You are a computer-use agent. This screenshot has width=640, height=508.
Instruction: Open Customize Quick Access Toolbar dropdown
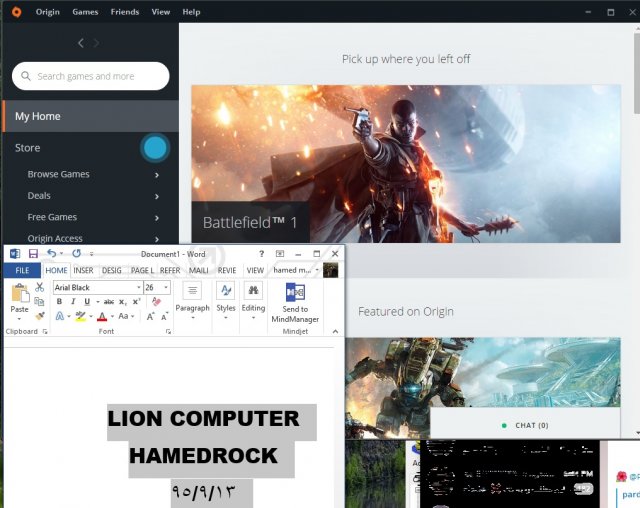click(x=91, y=254)
